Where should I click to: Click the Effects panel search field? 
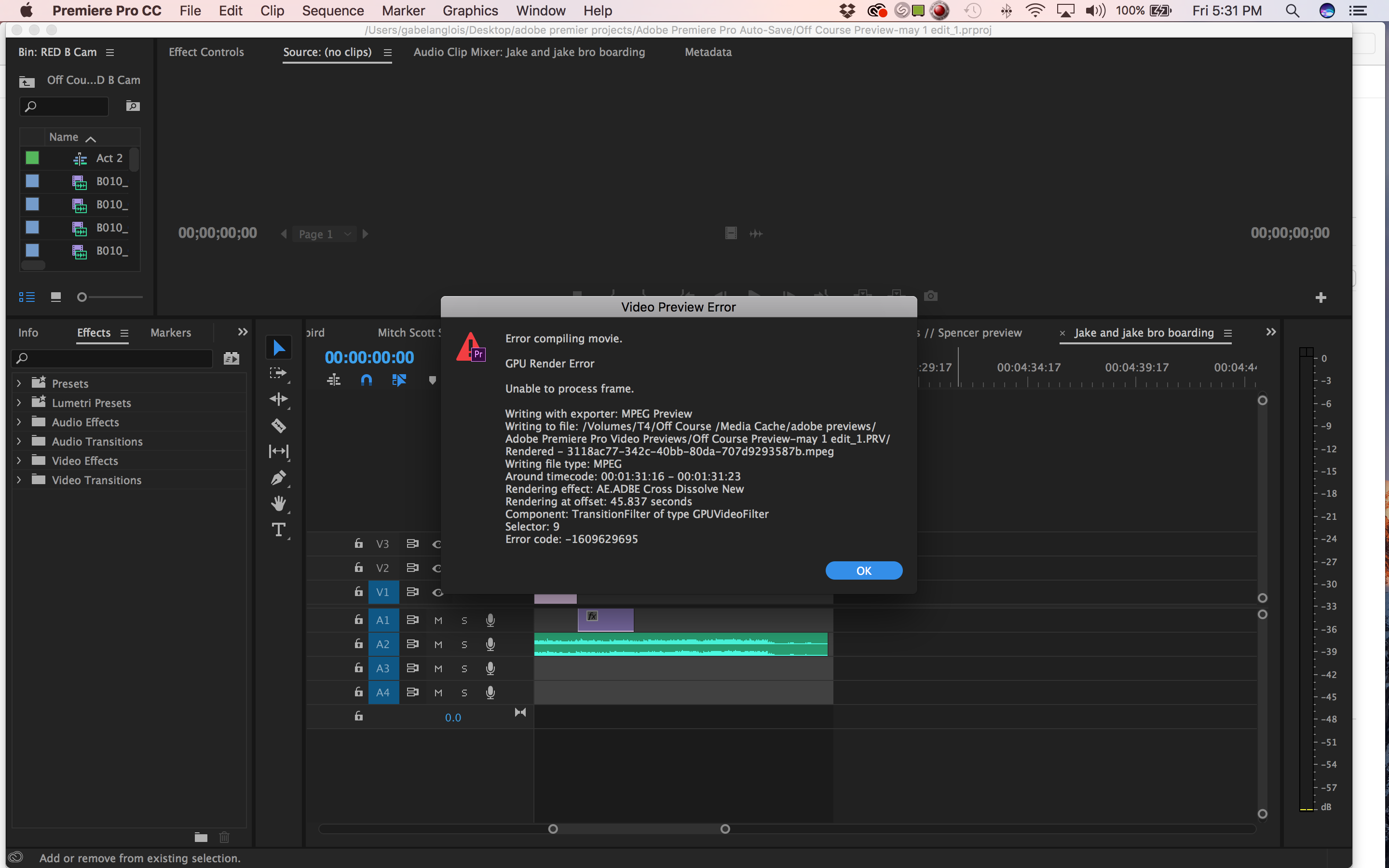[112, 358]
